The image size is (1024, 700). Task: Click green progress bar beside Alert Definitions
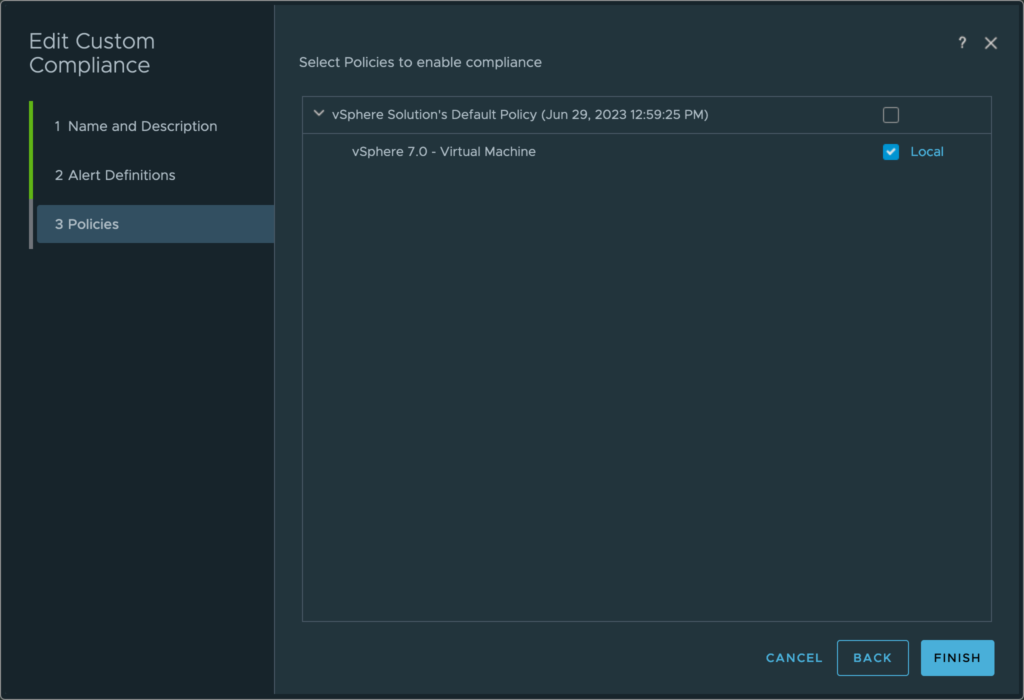coord(31,175)
